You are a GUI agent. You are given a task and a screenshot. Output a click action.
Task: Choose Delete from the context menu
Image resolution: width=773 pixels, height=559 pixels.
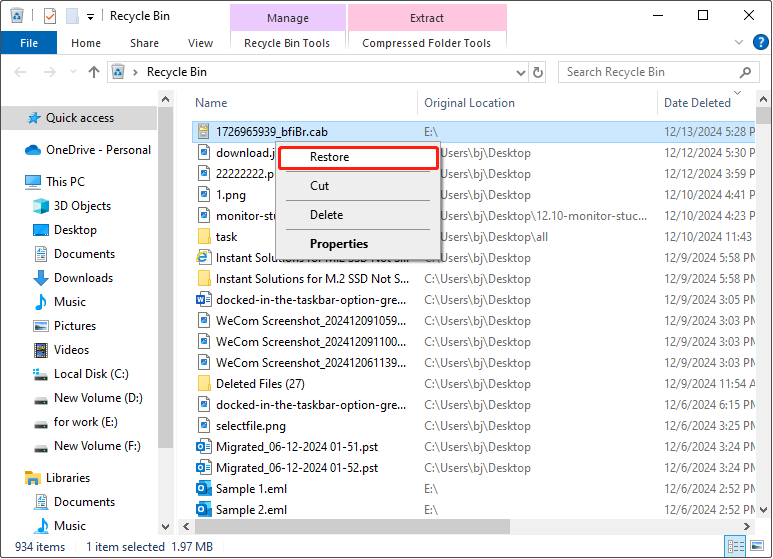(x=358, y=215)
